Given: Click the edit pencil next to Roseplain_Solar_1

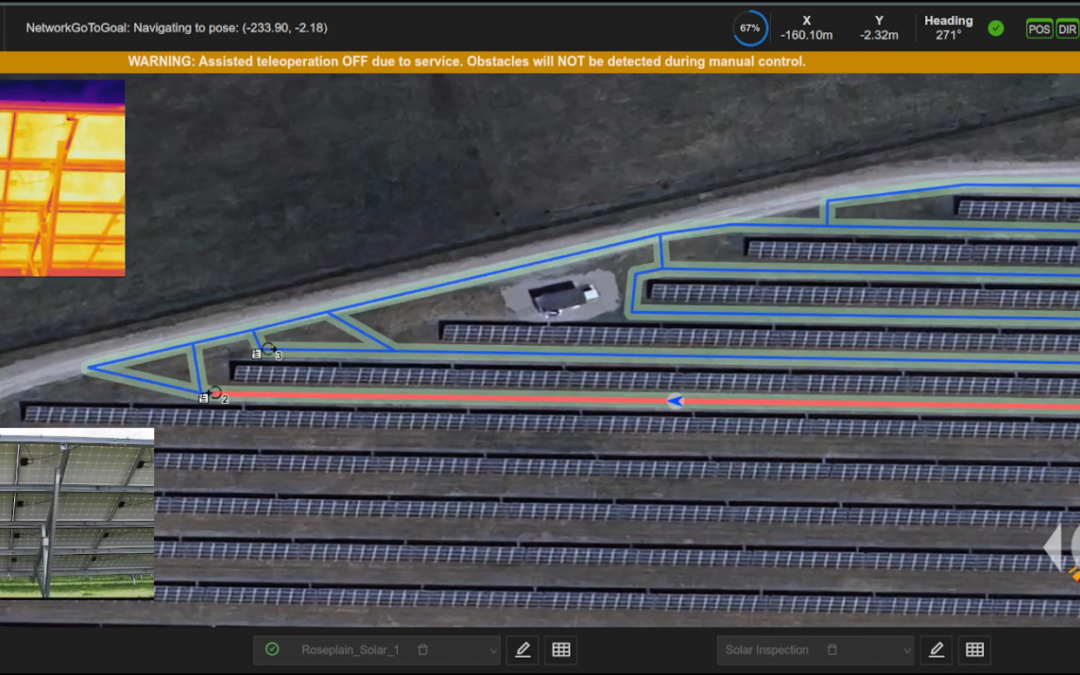Looking at the screenshot, I should click(522, 650).
